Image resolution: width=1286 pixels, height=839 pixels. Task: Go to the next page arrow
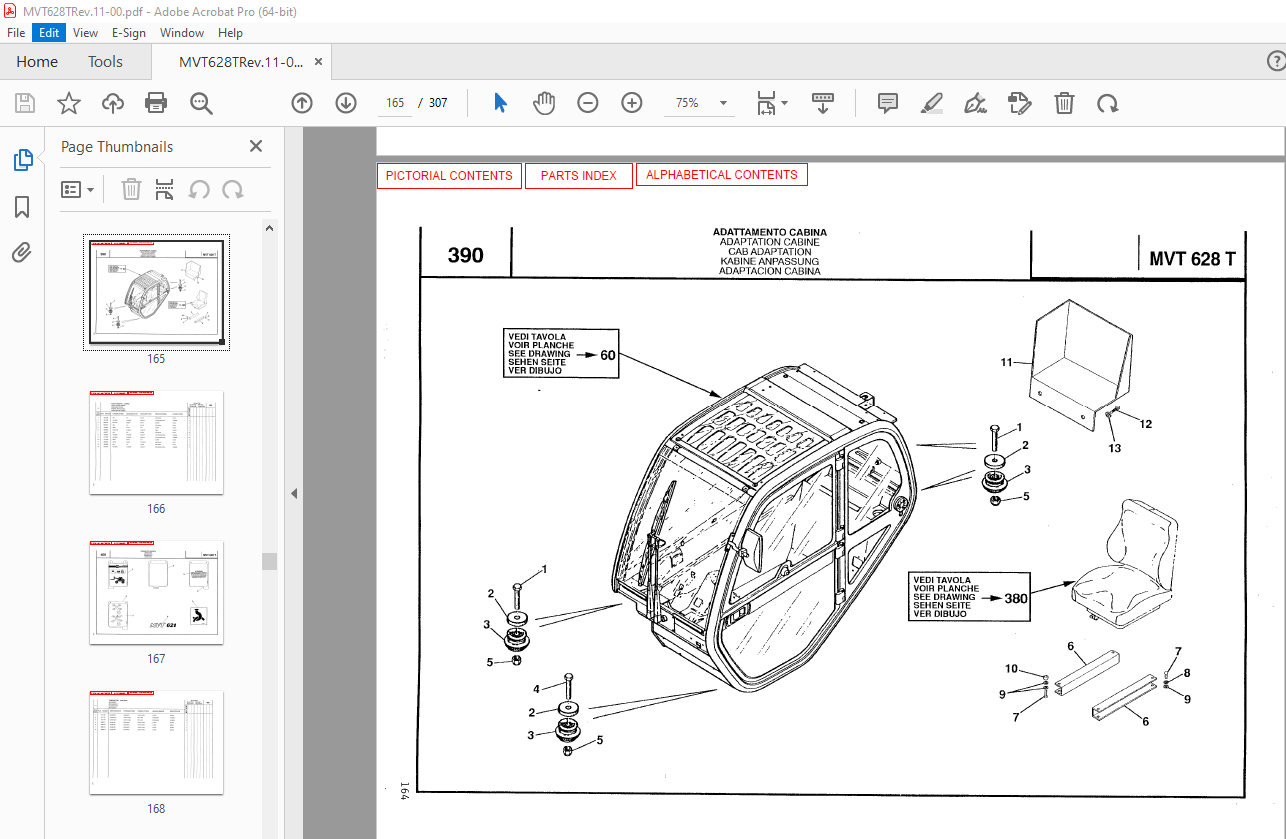(x=346, y=103)
